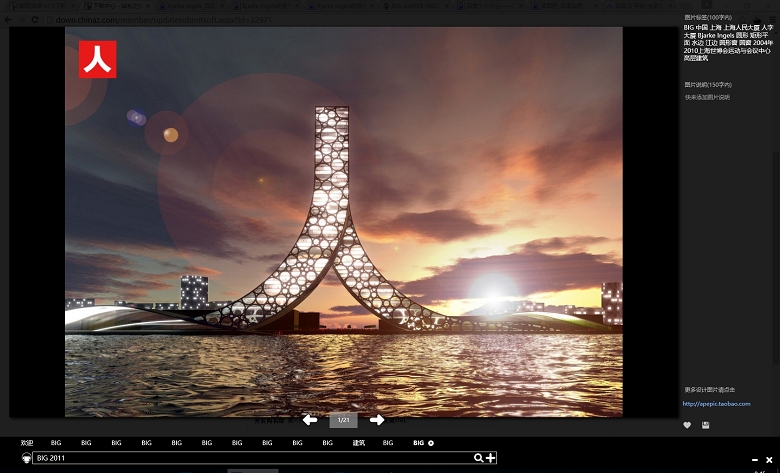The image size is (780, 473).
Task: Click the image description field placeholder text
Action: pos(707,97)
